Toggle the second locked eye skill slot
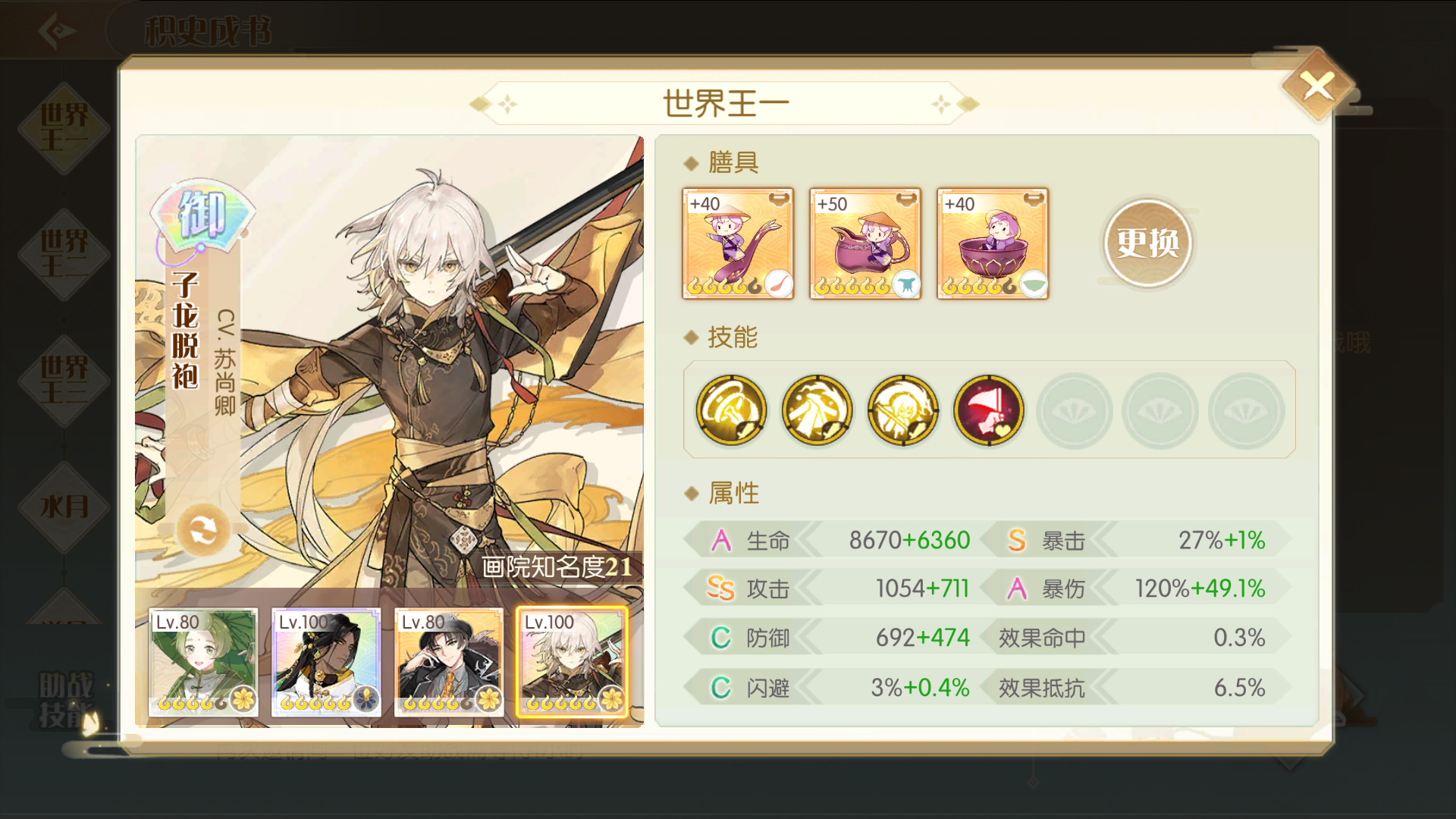The height and width of the screenshot is (819, 1456). point(1159,411)
